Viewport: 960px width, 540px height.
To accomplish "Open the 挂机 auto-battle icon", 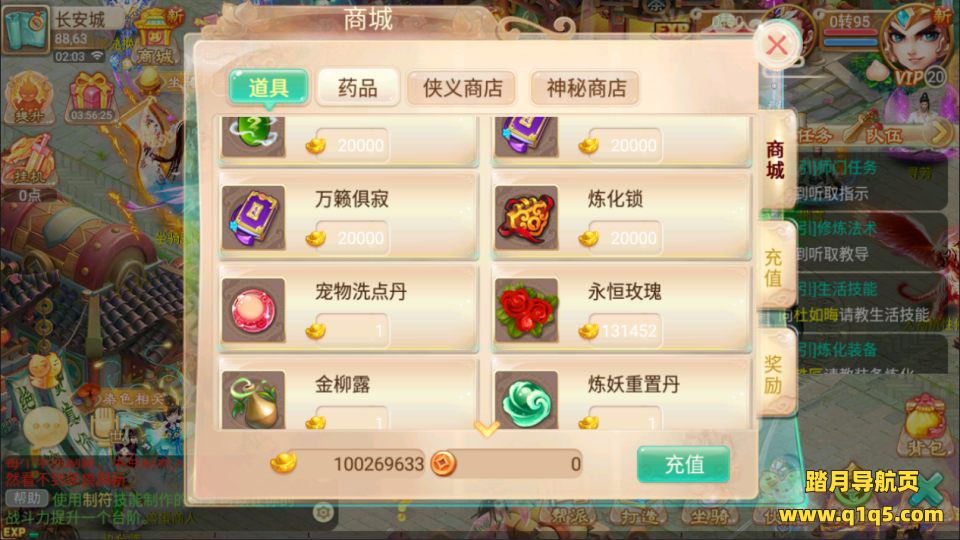I will [x=29, y=161].
